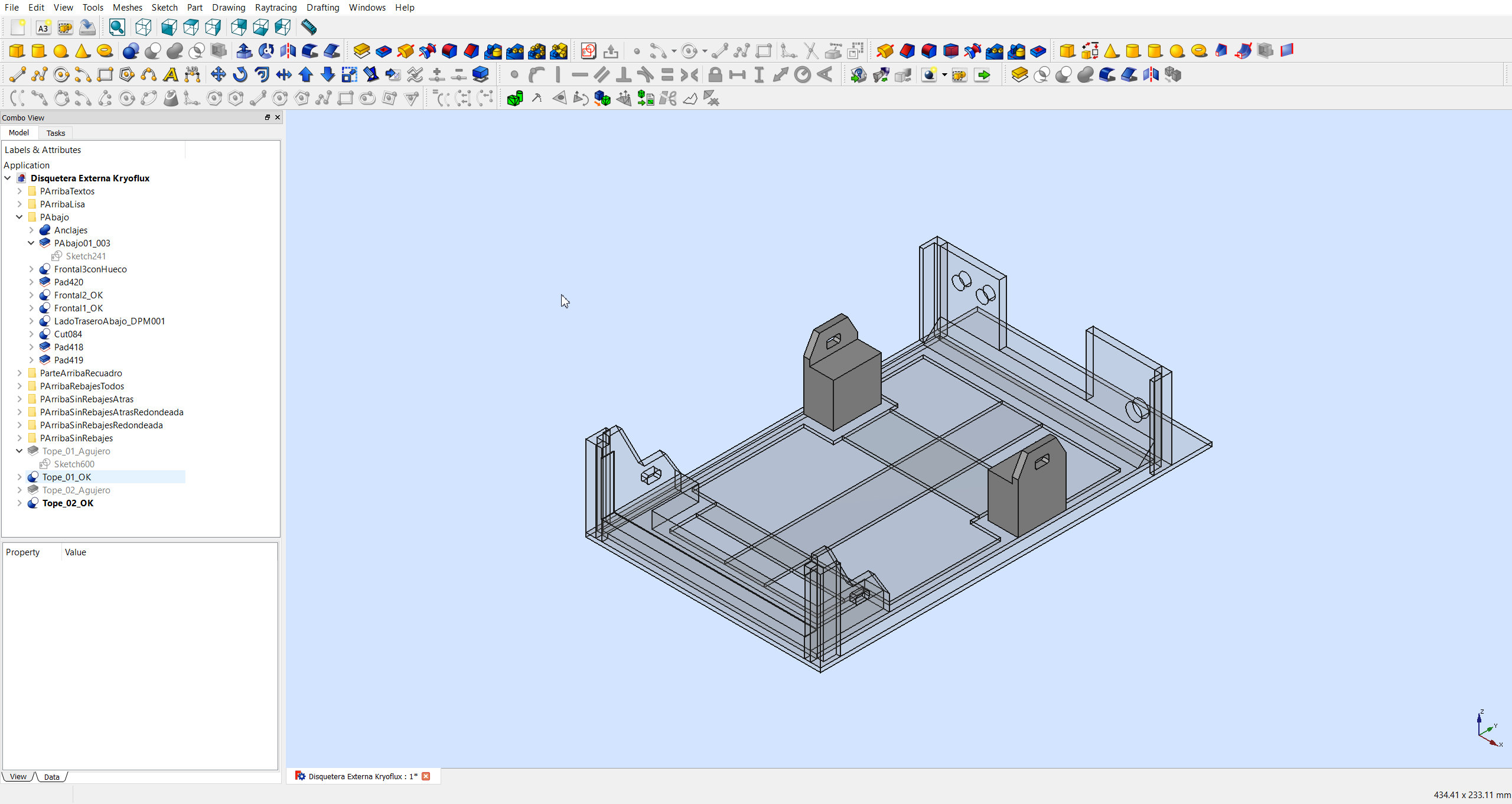This screenshot has width=1512, height=804.
Task: Click the Draft upgrade up-arrow icon
Action: tap(305, 75)
